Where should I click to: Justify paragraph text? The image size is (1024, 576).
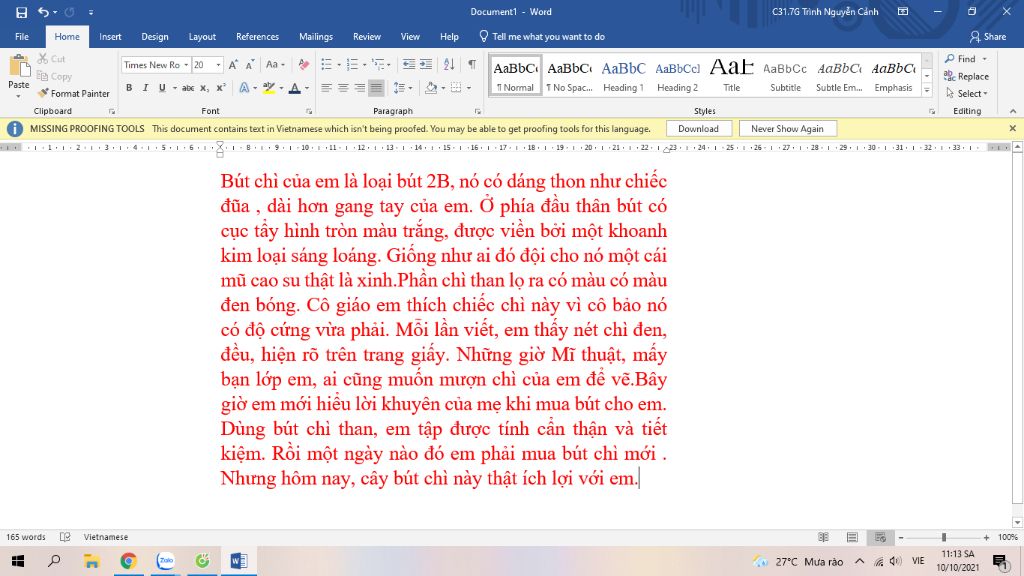tap(376, 88)
